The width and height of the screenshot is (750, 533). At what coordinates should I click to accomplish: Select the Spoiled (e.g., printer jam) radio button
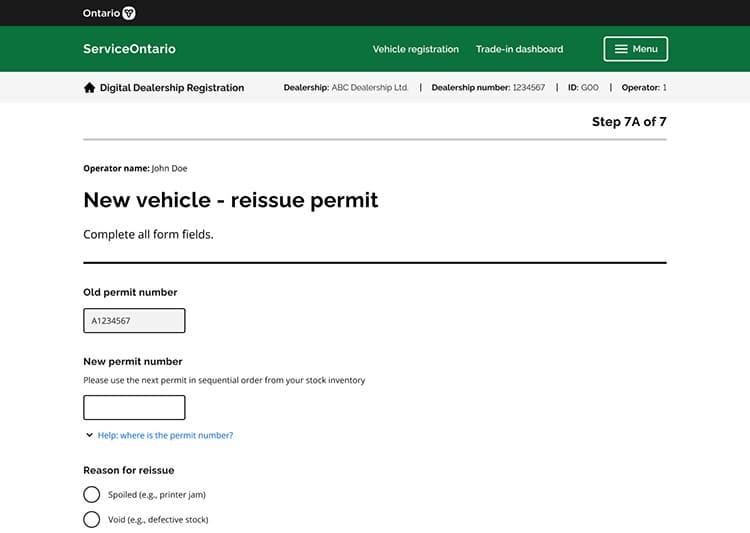click(x=92, y=494)
